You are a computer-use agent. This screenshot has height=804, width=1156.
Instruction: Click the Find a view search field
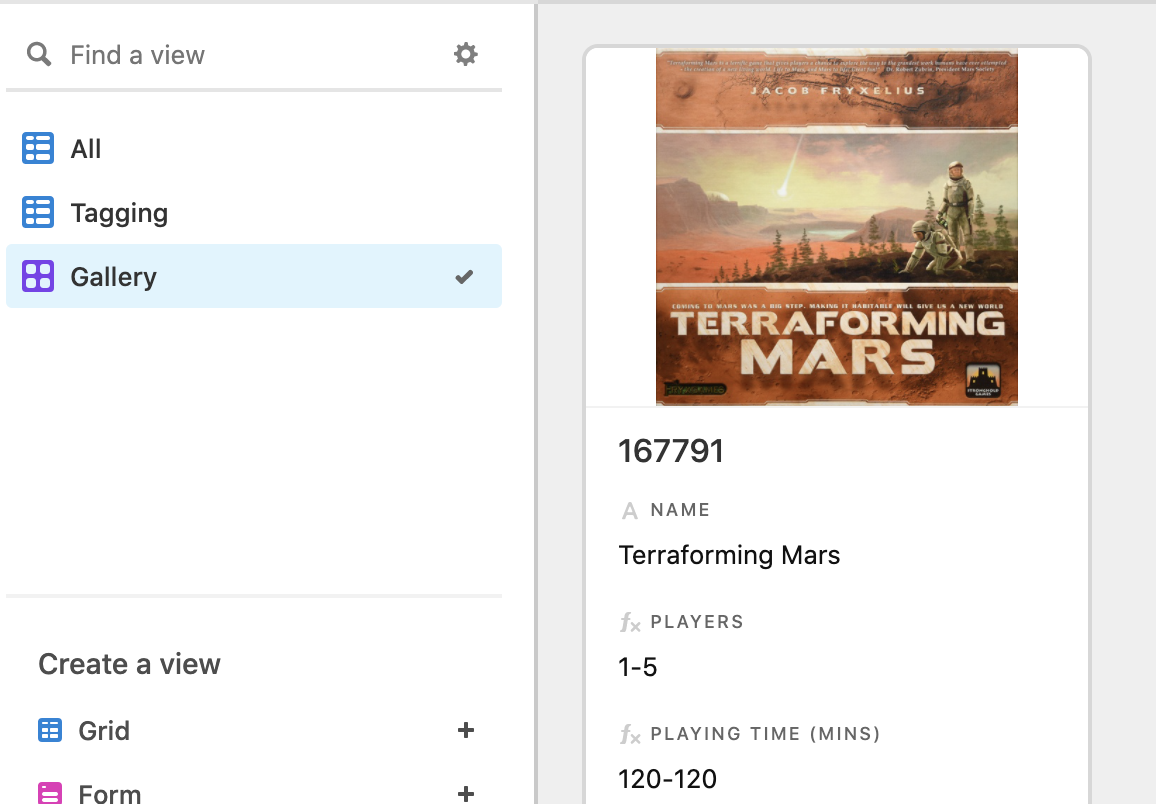tap(250, 54)
